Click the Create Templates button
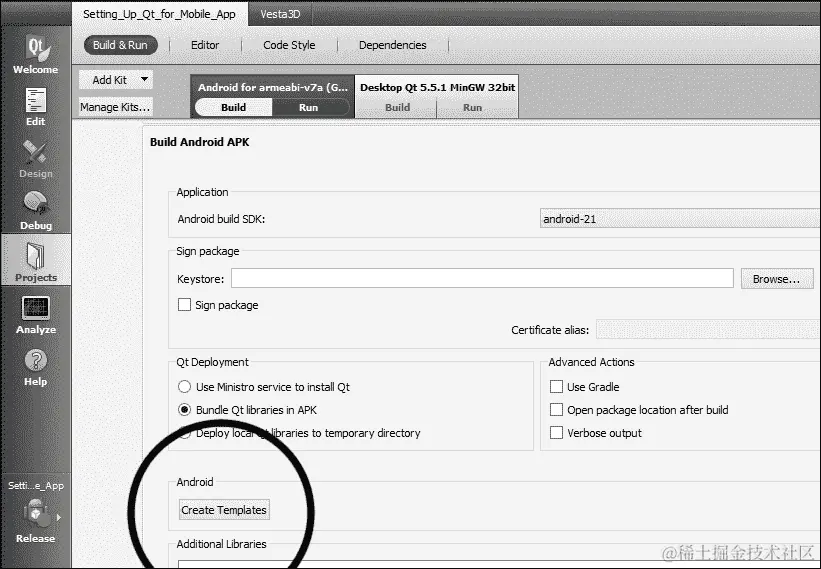The width and height of the screenshot is (821, 569). click(x=224, y=510)
